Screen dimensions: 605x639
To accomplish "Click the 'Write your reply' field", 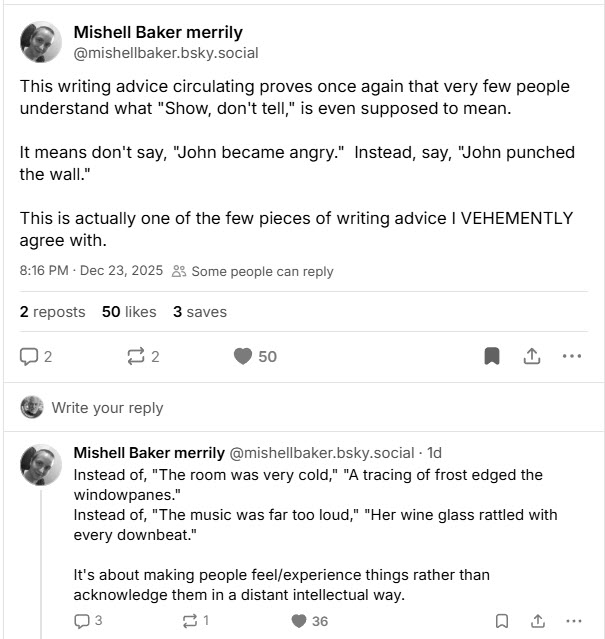I will (x=107, y=407).
